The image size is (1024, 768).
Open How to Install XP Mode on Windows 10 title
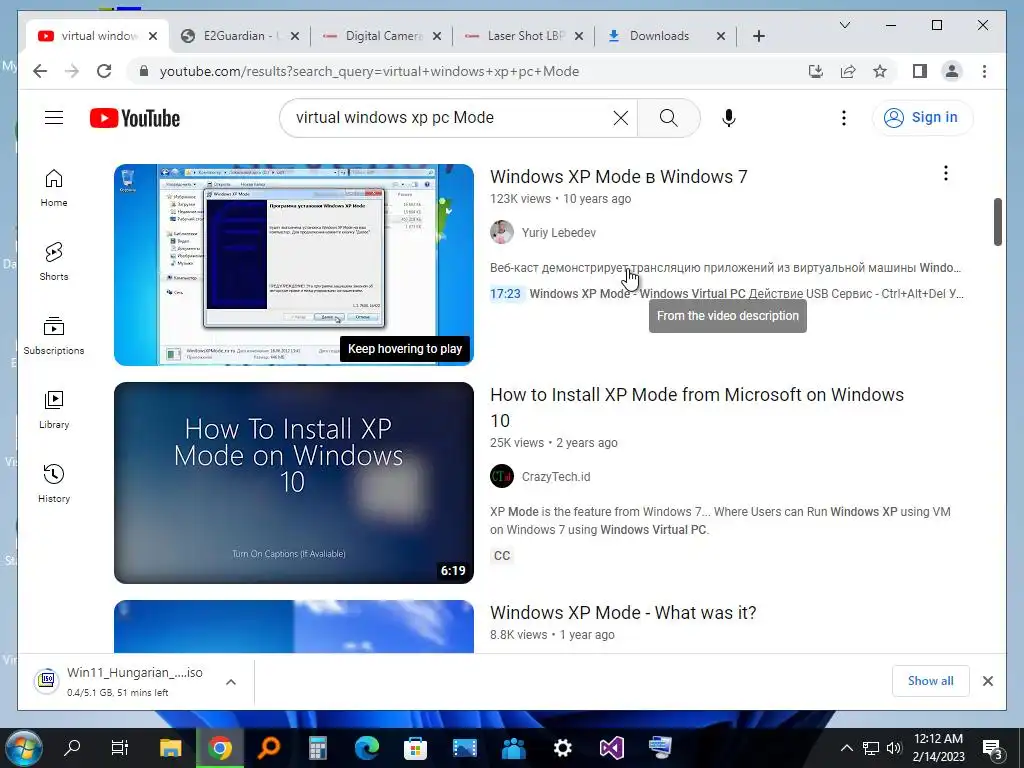coord(697,408)
